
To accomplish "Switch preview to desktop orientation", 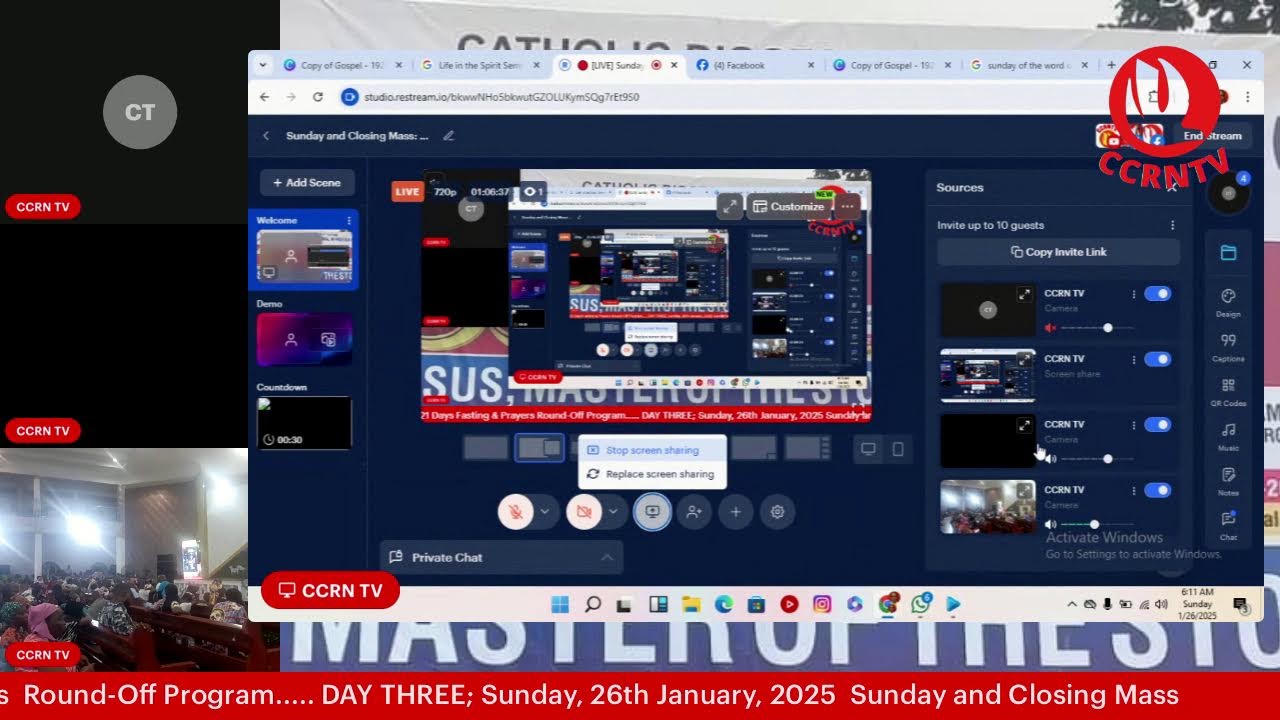I will click(x=868, y=449).
